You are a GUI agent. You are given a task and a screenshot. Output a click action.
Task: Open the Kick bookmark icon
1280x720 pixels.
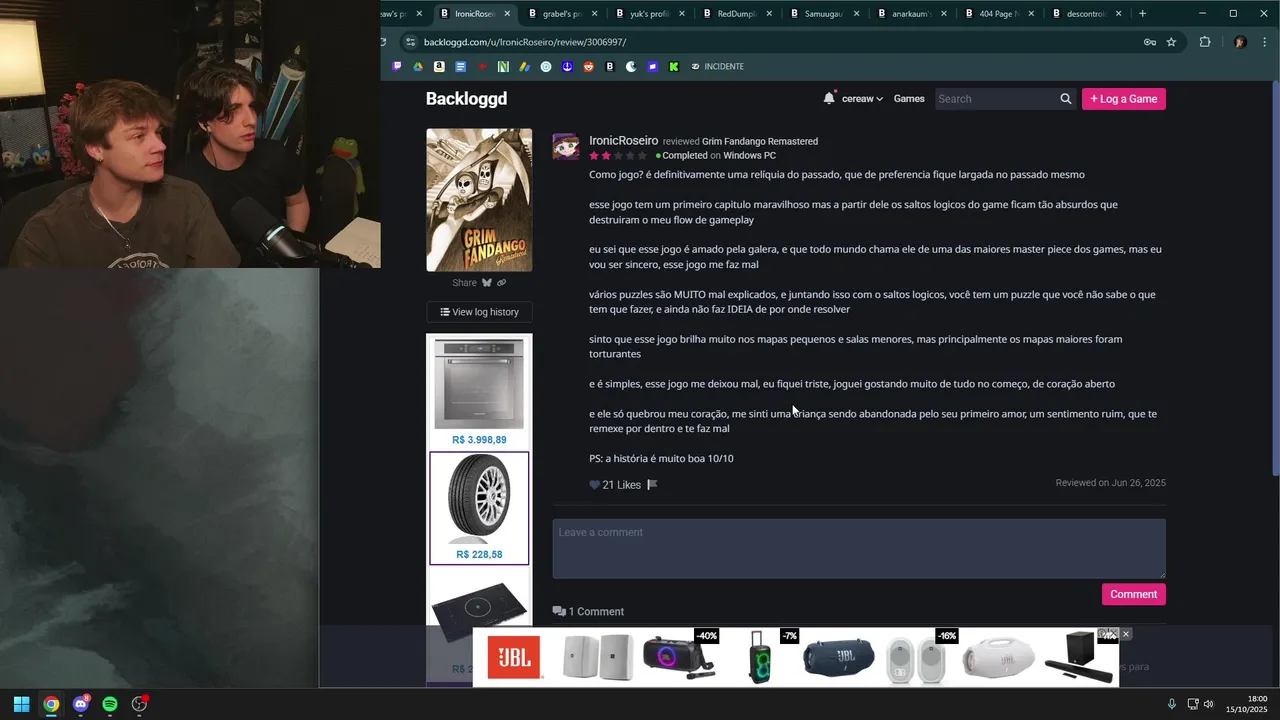673,67
